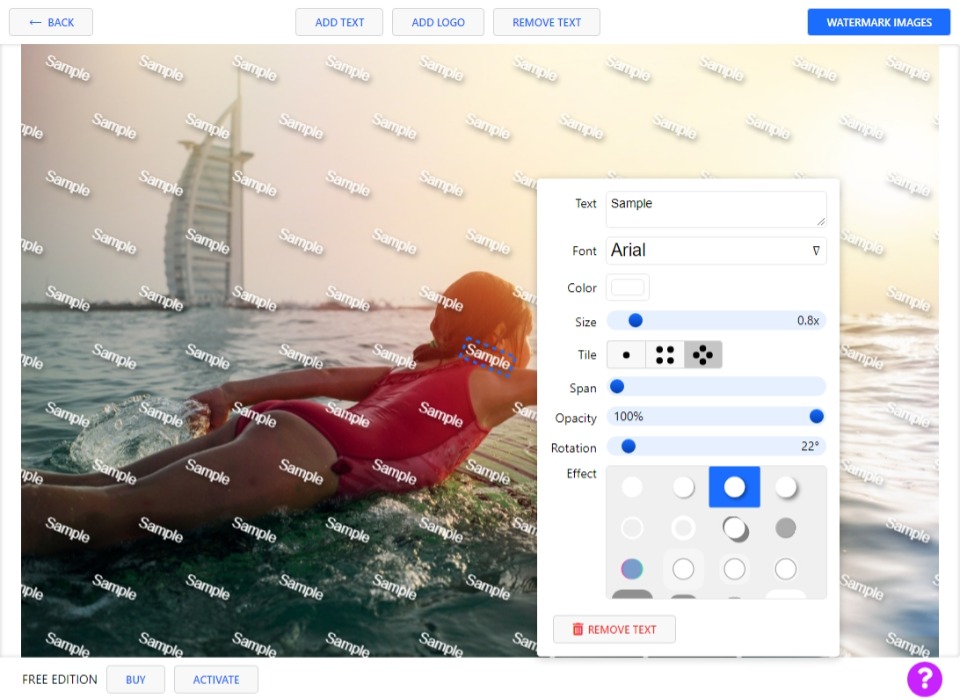Choose the four-dot grid tile pattern
This screenshot has height=700, width=960.
click(665, 355)
